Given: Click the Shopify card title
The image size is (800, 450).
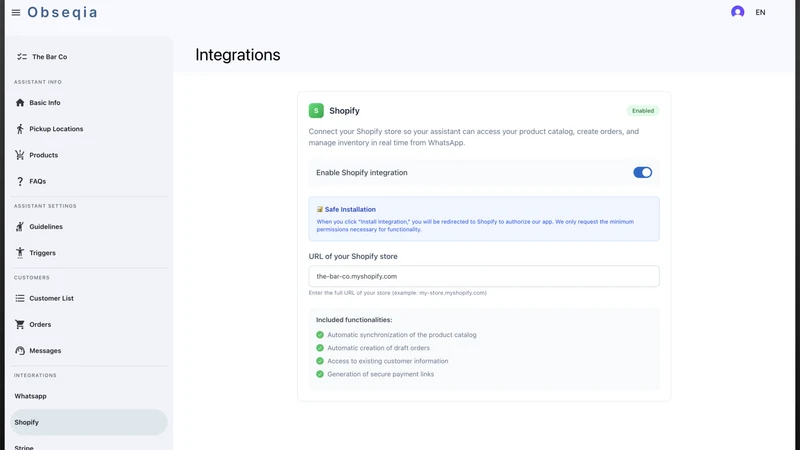Looking at the screenshot, I should pyautogui.click(x=344, y=111).
